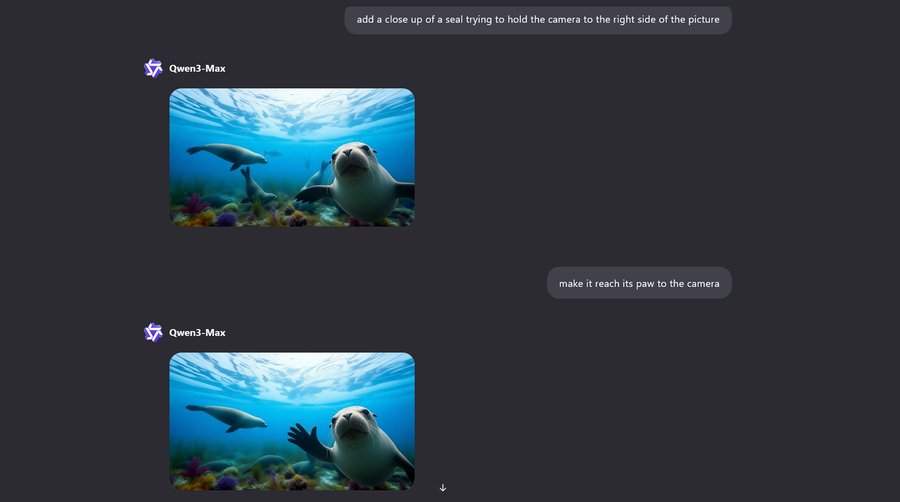Click the second Qwen3-Max logo icon

point(153,332)
